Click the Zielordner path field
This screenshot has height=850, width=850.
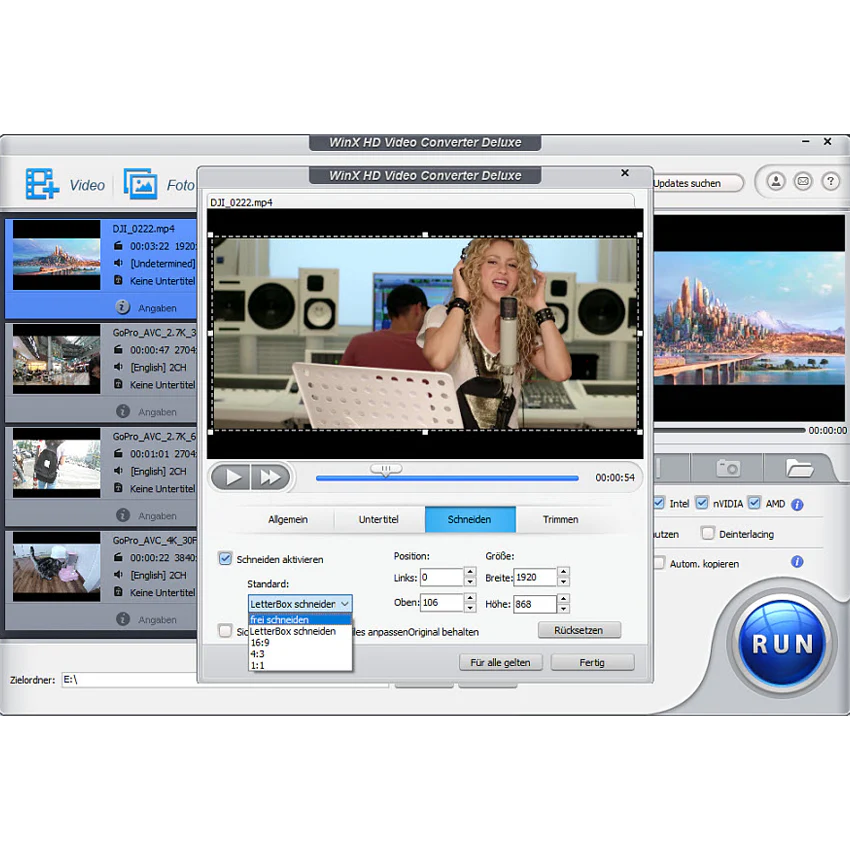(225, 680)
